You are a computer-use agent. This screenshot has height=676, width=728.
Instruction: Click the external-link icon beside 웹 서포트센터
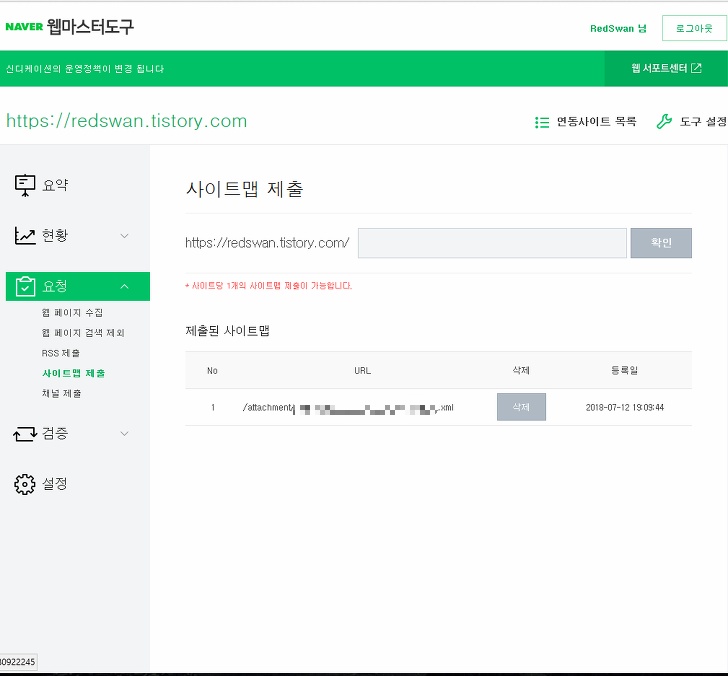(696, 68)
